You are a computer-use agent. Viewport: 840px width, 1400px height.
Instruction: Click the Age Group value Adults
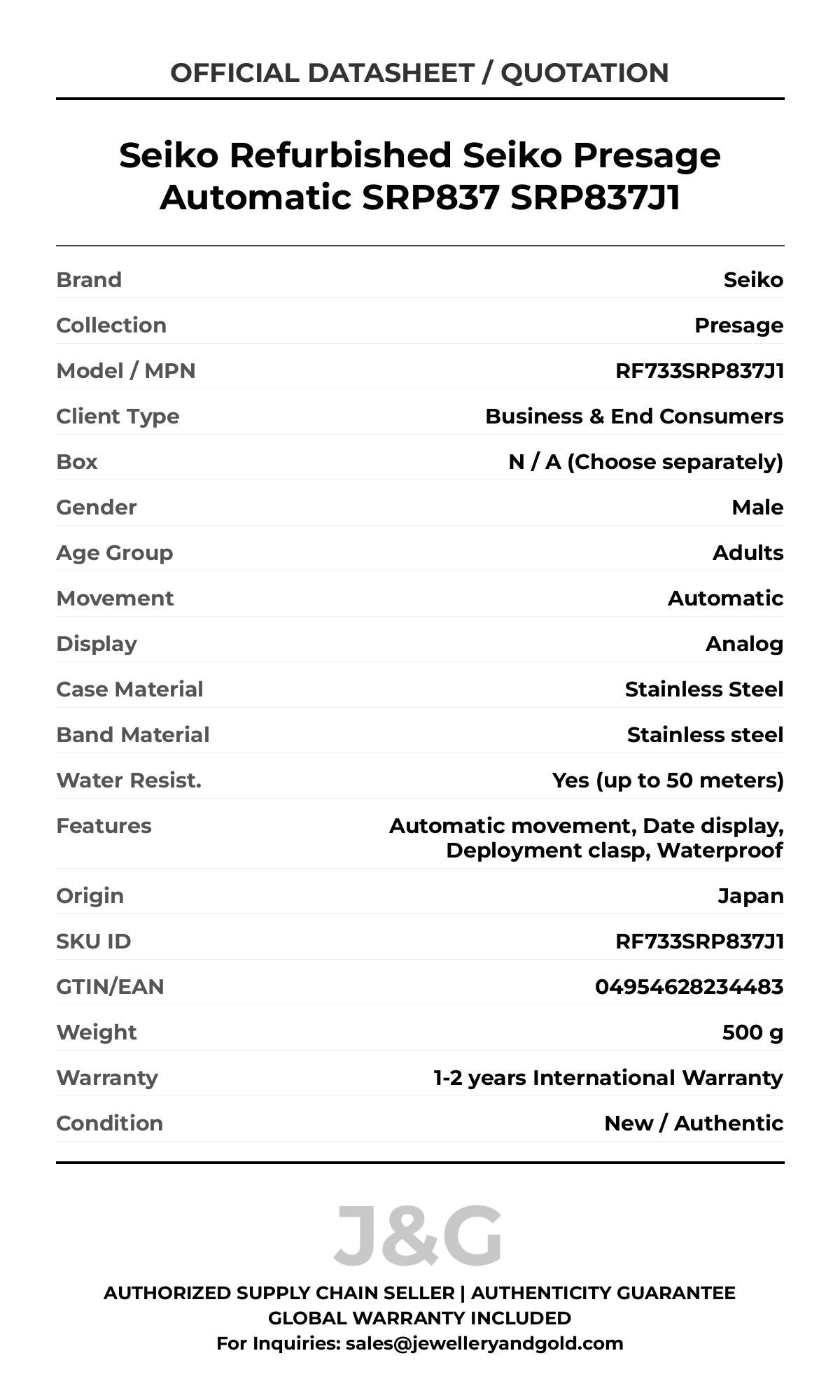coord(748,553)
